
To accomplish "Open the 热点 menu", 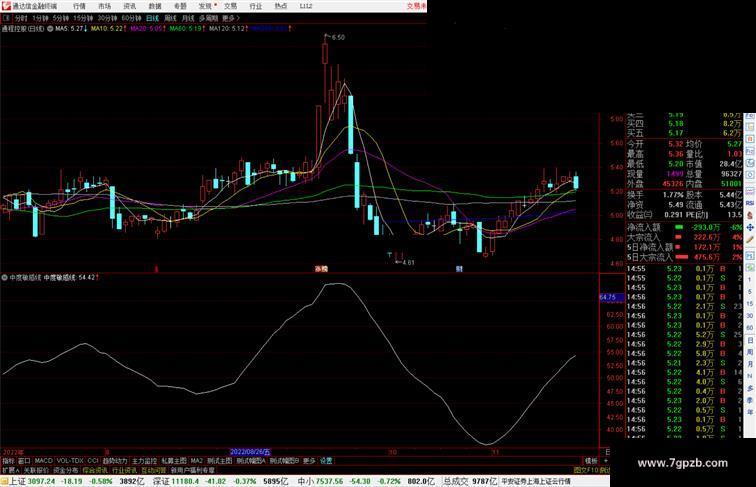I will point(281,6).
